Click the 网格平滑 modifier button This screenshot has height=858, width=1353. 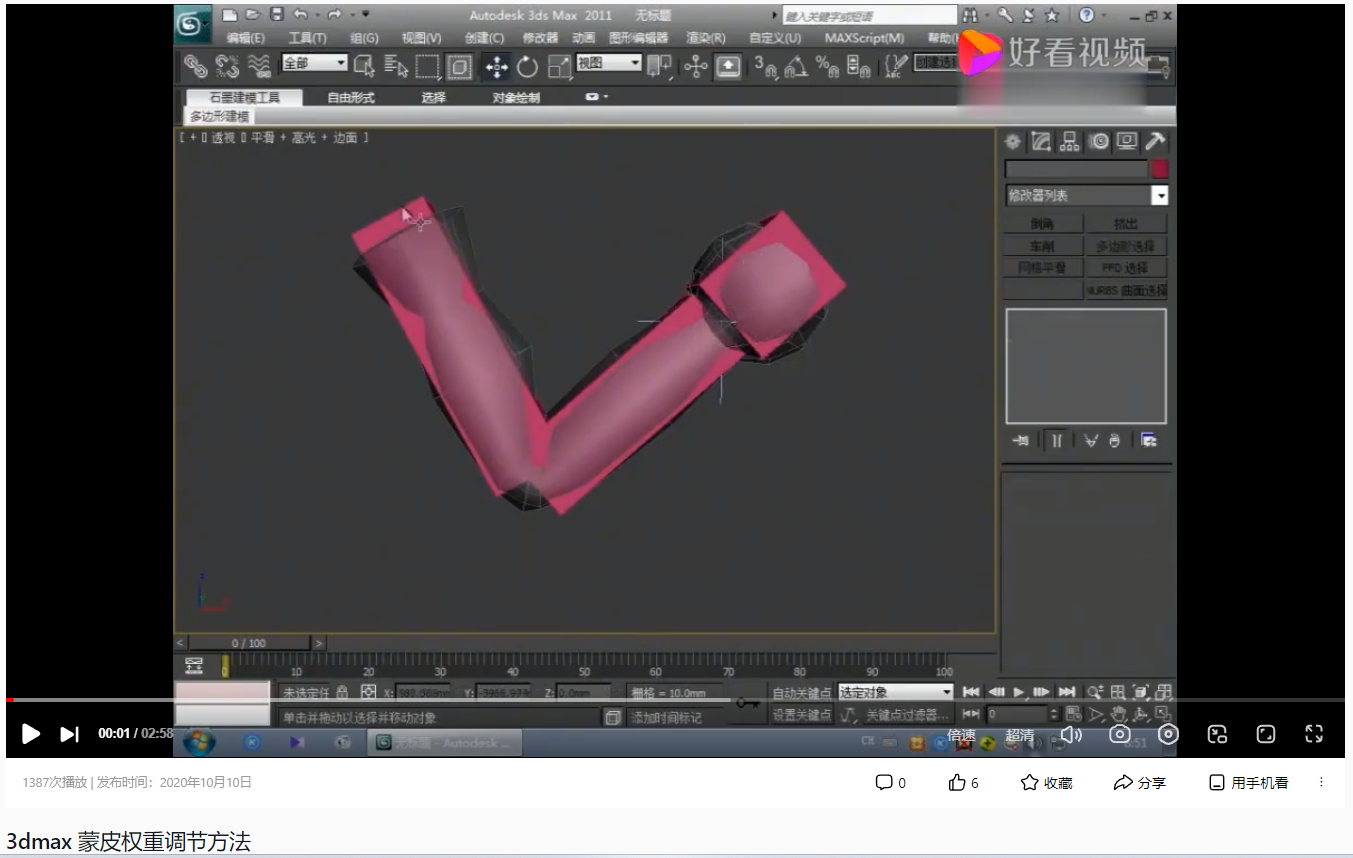(1043, 268)
